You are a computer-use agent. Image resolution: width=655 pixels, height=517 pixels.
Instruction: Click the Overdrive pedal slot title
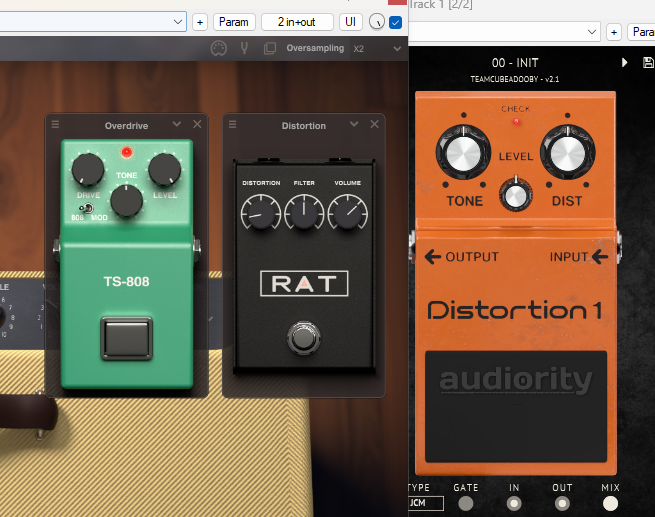click(127, 126)
